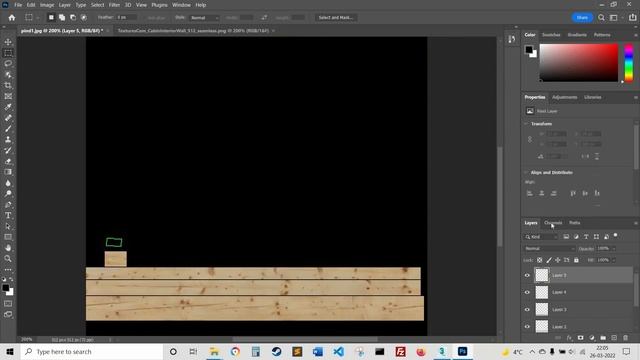This screenshot has width=640, height=360.
Task: Open the Layers panel options menu
Action: 636,223
